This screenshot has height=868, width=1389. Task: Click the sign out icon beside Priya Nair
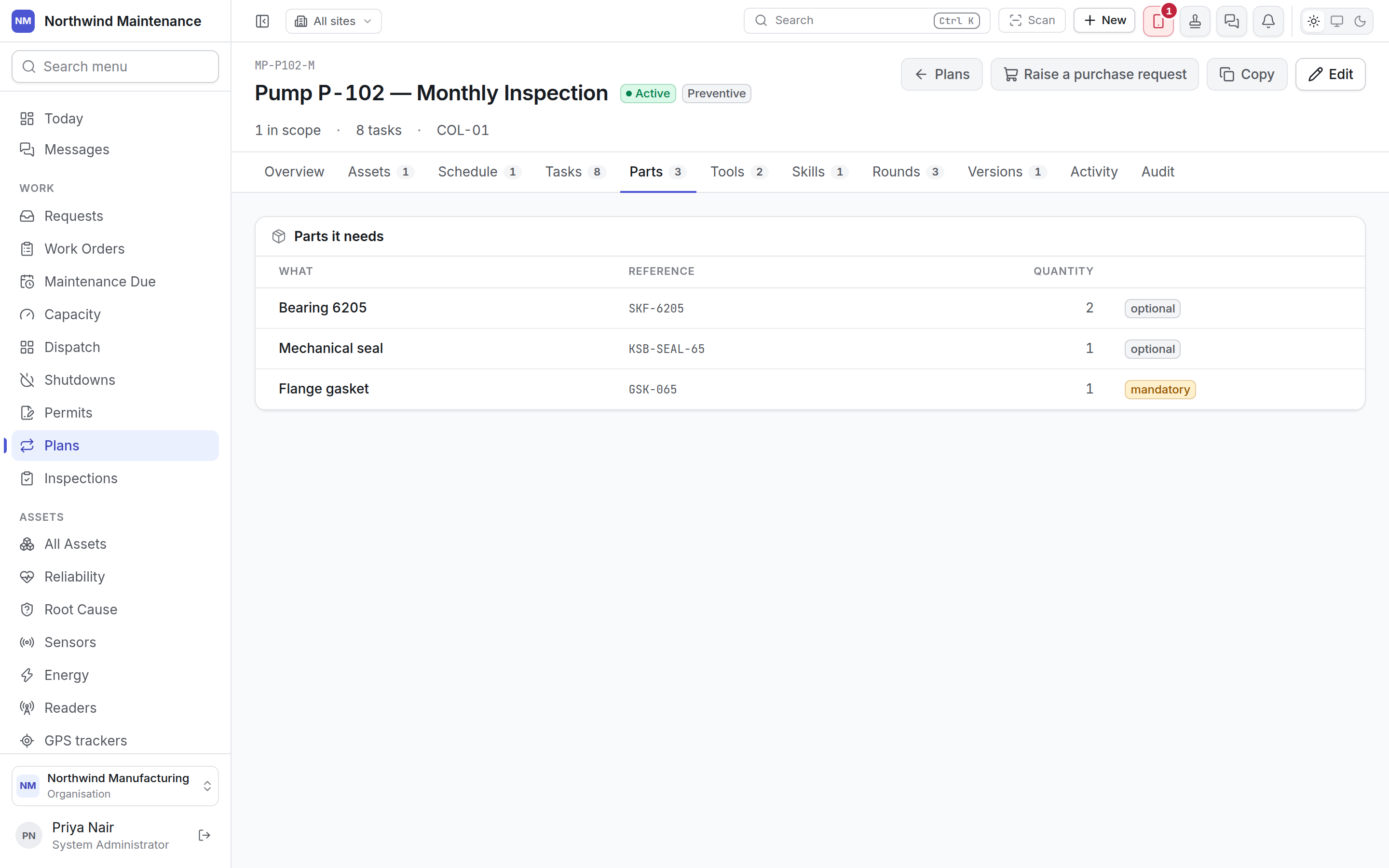204,835
